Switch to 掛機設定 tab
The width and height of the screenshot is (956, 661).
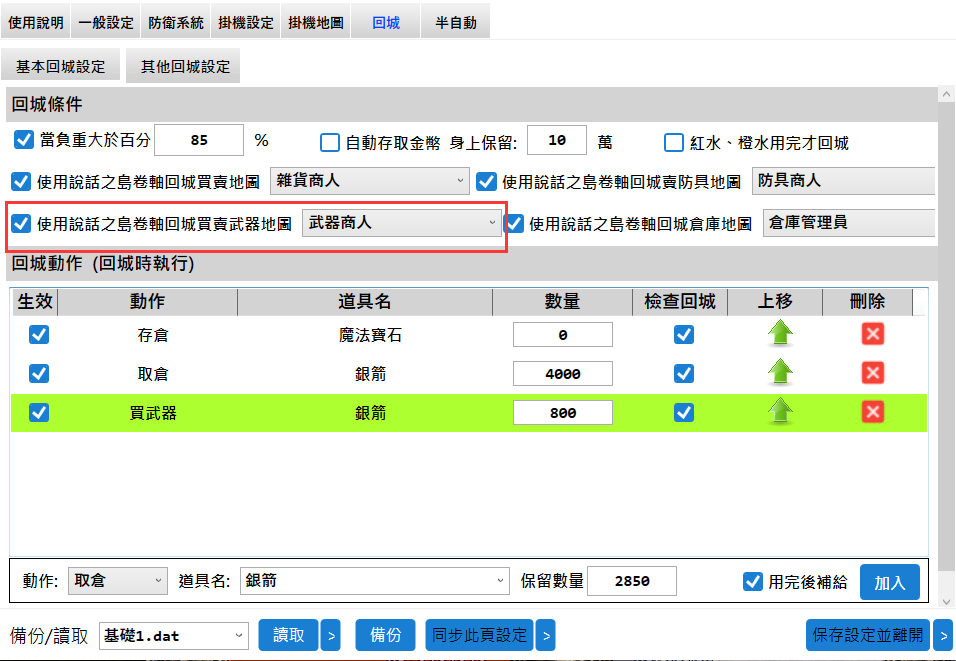click(x=245, y=22)
